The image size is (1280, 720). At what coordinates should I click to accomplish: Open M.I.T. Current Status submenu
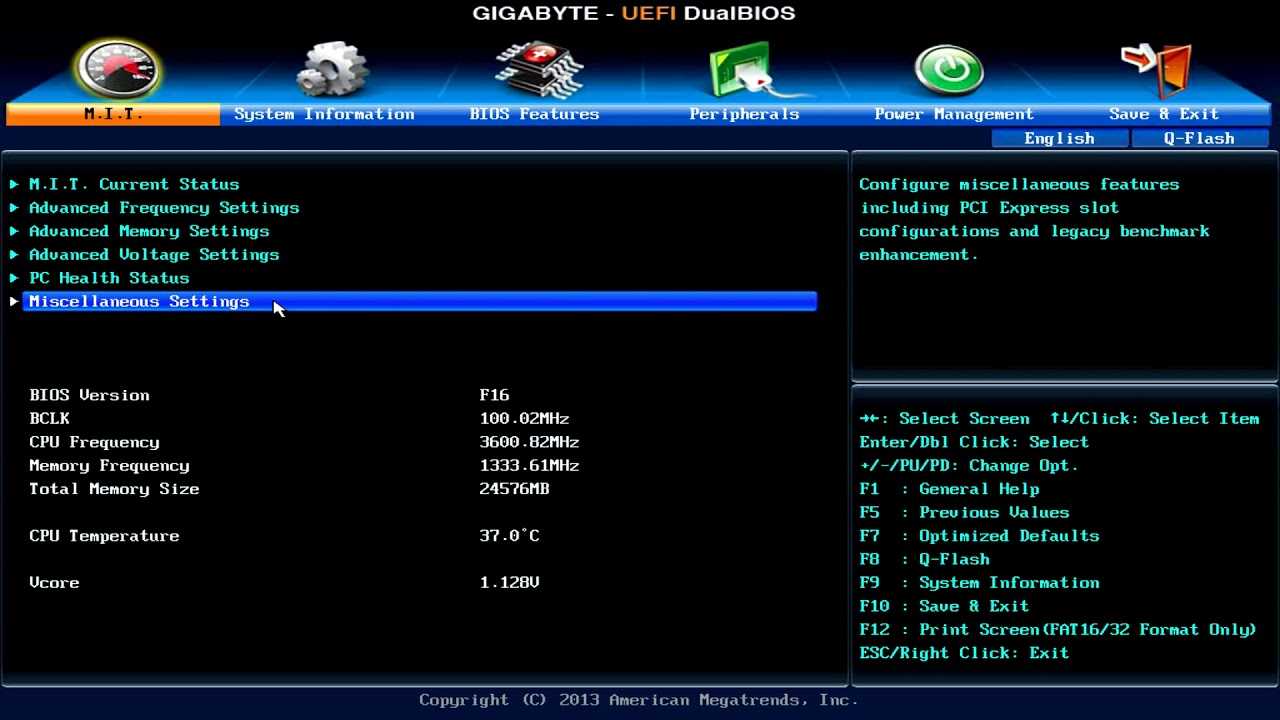(x=134, y=184)
